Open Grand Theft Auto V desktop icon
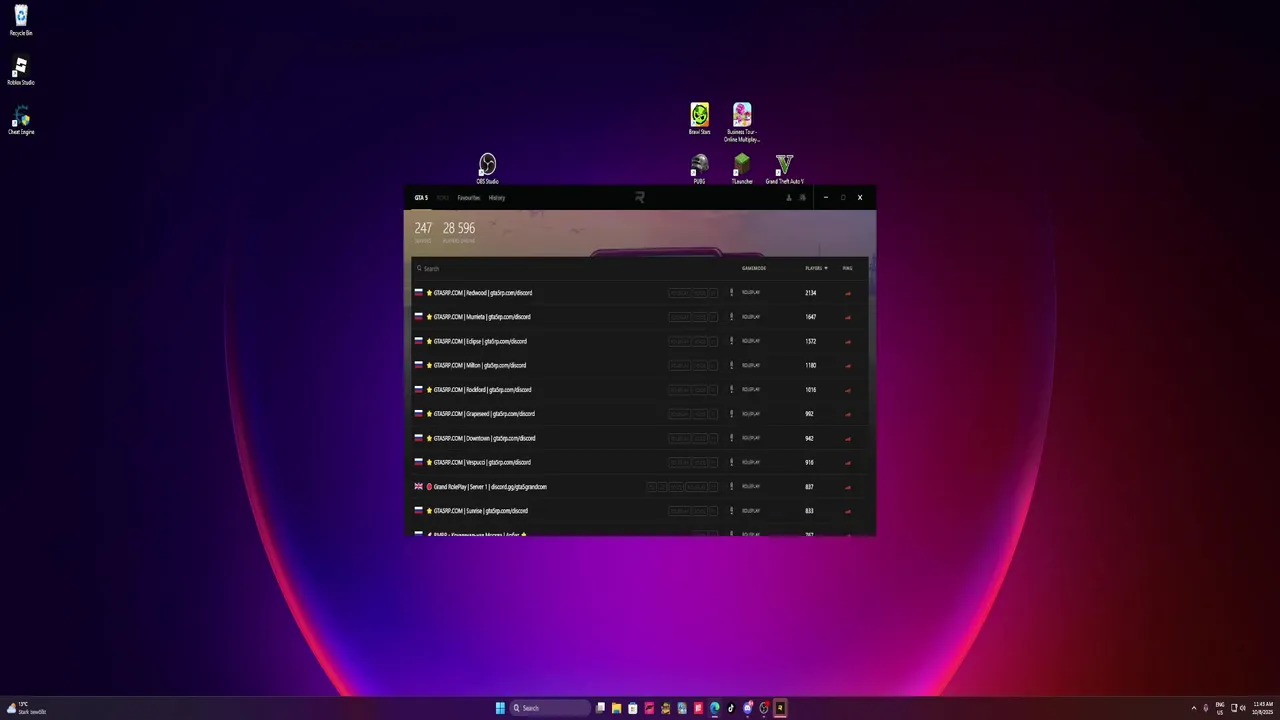Viewport: 1280px width, 720px height. pyautogui.click(x=784, y=168)
